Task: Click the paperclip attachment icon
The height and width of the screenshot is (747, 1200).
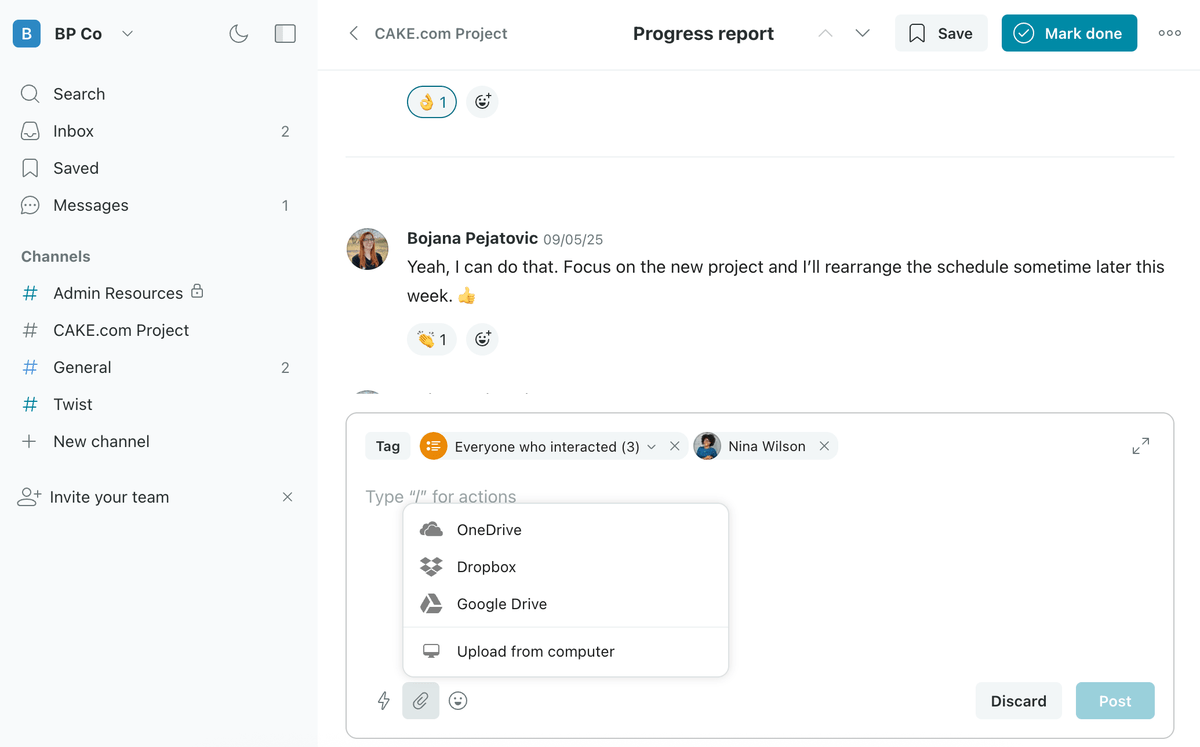Action: [421, 701]
